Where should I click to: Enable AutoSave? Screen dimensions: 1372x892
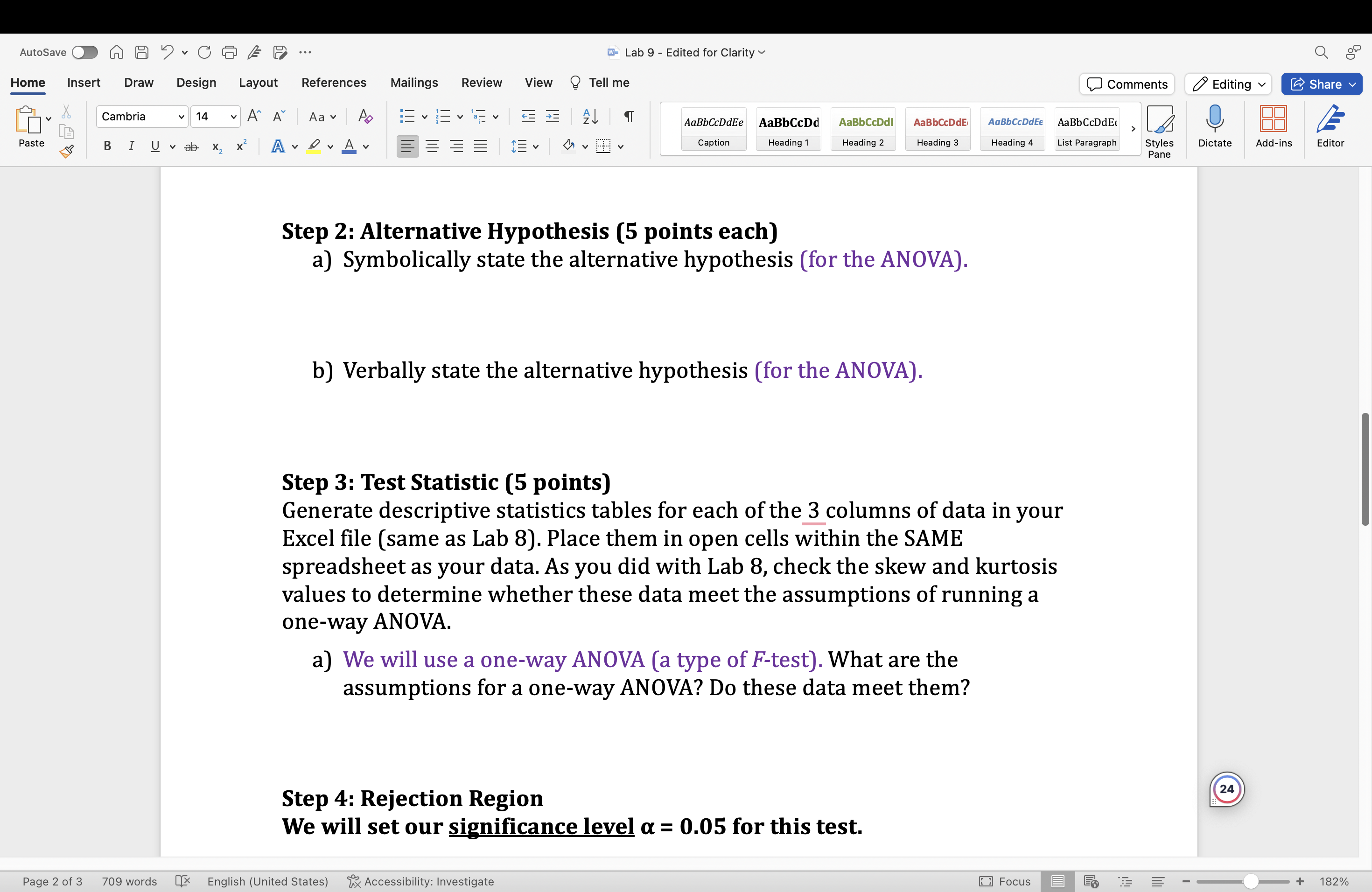[x=85, y=52]
